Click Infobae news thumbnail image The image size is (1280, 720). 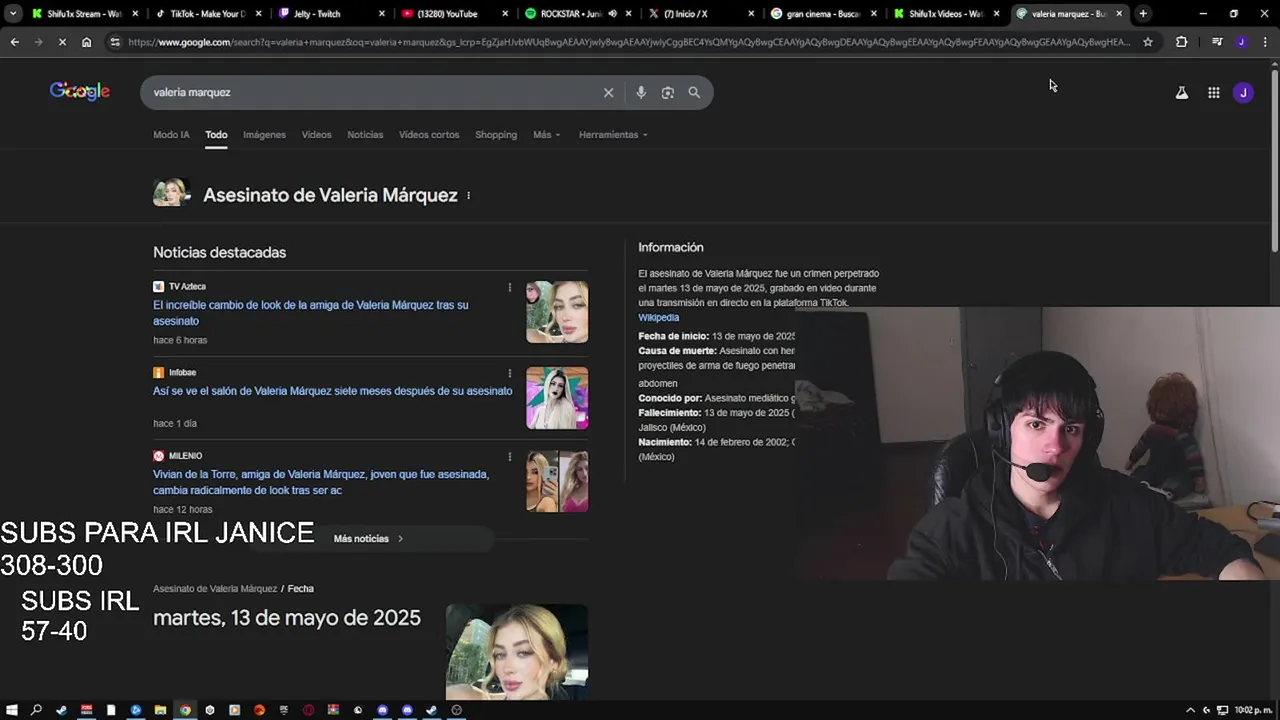pyautogui.click(x=557, y=398)
